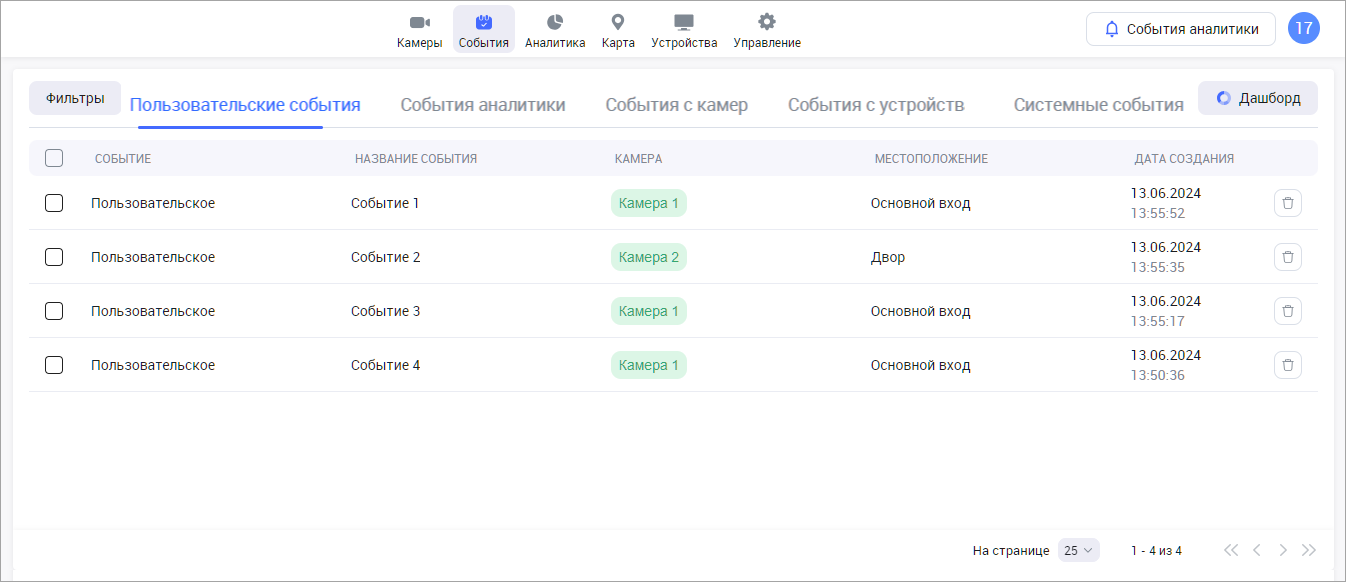Open the Управление gear icon

767,23
